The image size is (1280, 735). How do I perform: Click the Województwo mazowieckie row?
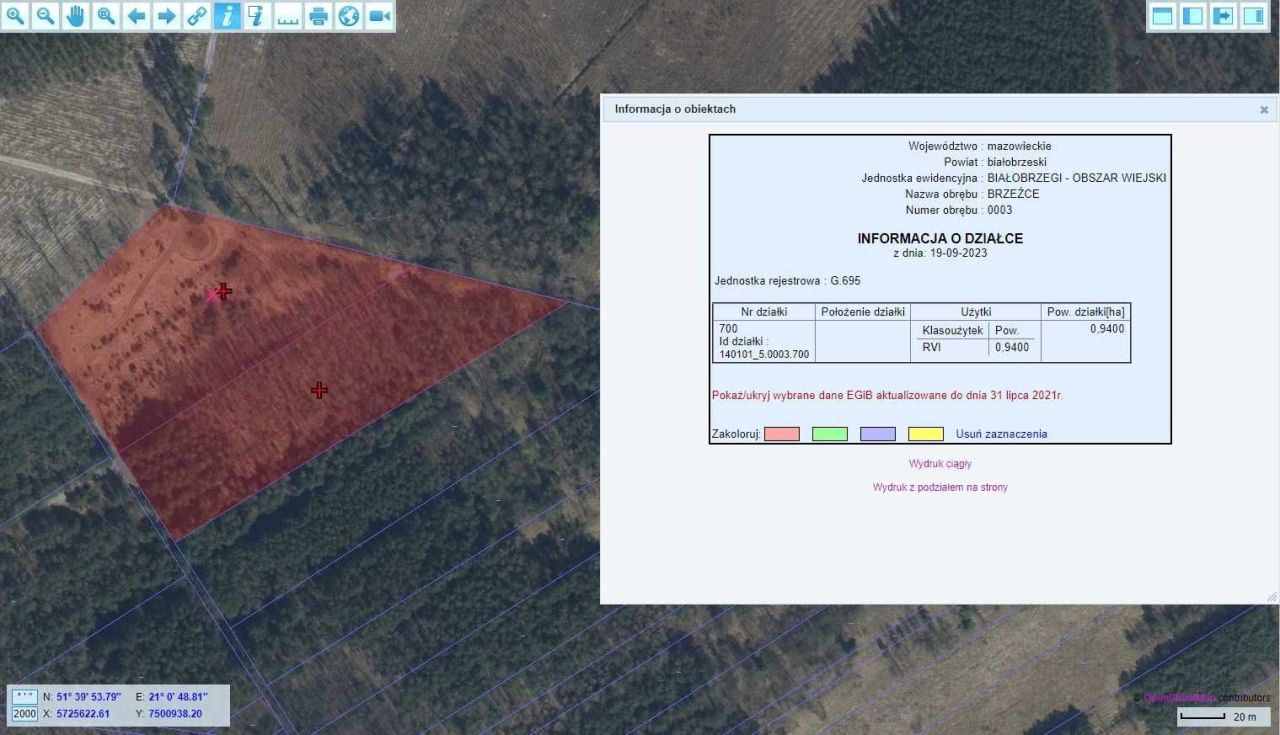(x=980, y=146)
